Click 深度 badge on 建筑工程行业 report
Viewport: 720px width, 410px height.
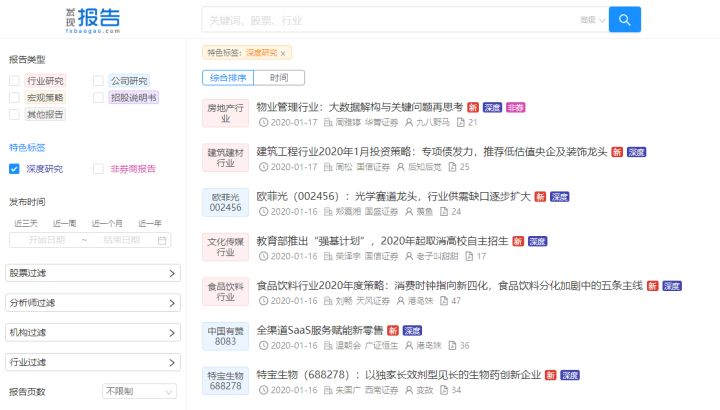point(636,152)
